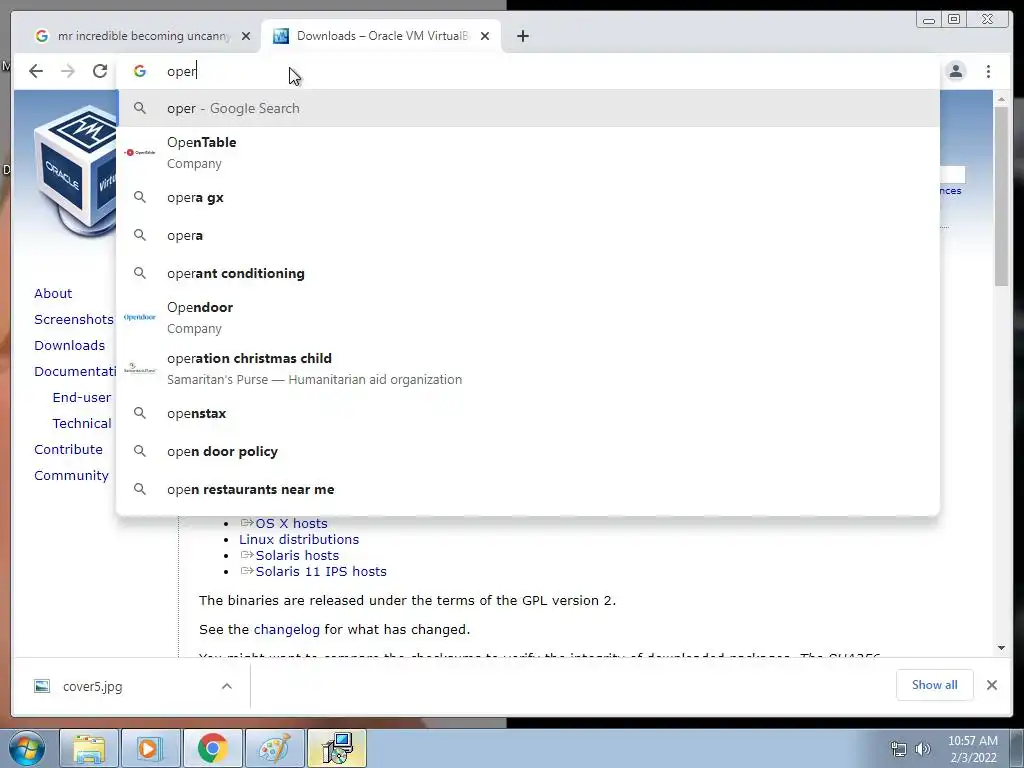This screenshot has width=1024, height=768.
Task: Select 'operant conditioning' suggestion
Action: (x=529, y=273)
